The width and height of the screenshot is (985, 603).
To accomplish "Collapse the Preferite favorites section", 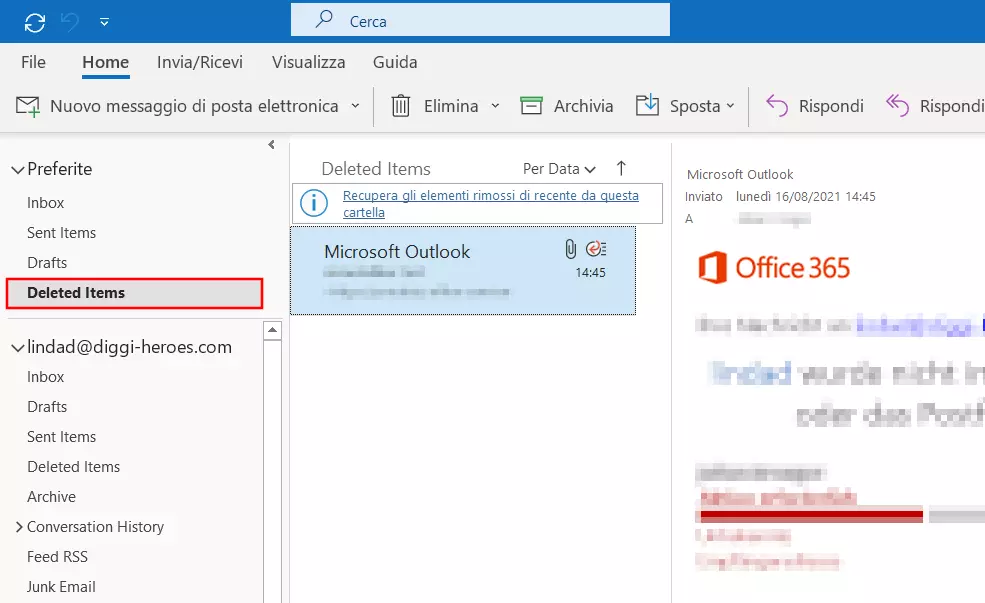I will [x=18, y=170].
